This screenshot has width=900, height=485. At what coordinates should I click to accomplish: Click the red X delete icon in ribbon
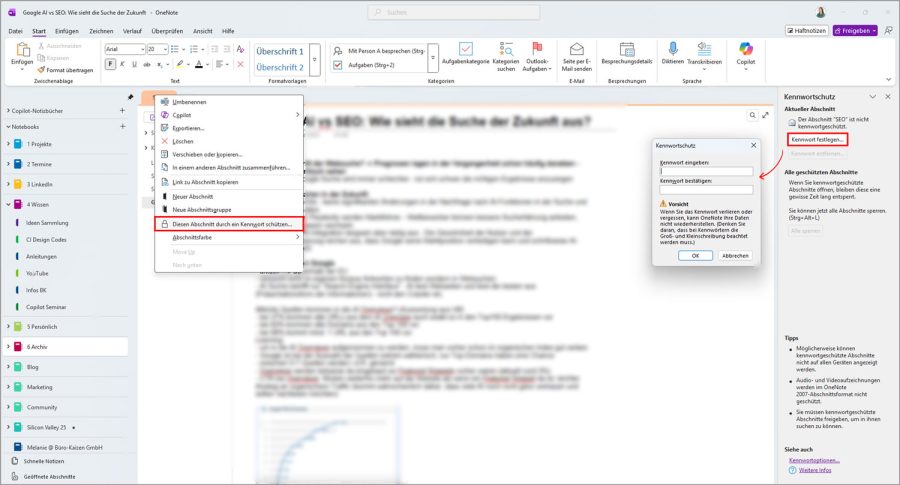click(240, 64)
